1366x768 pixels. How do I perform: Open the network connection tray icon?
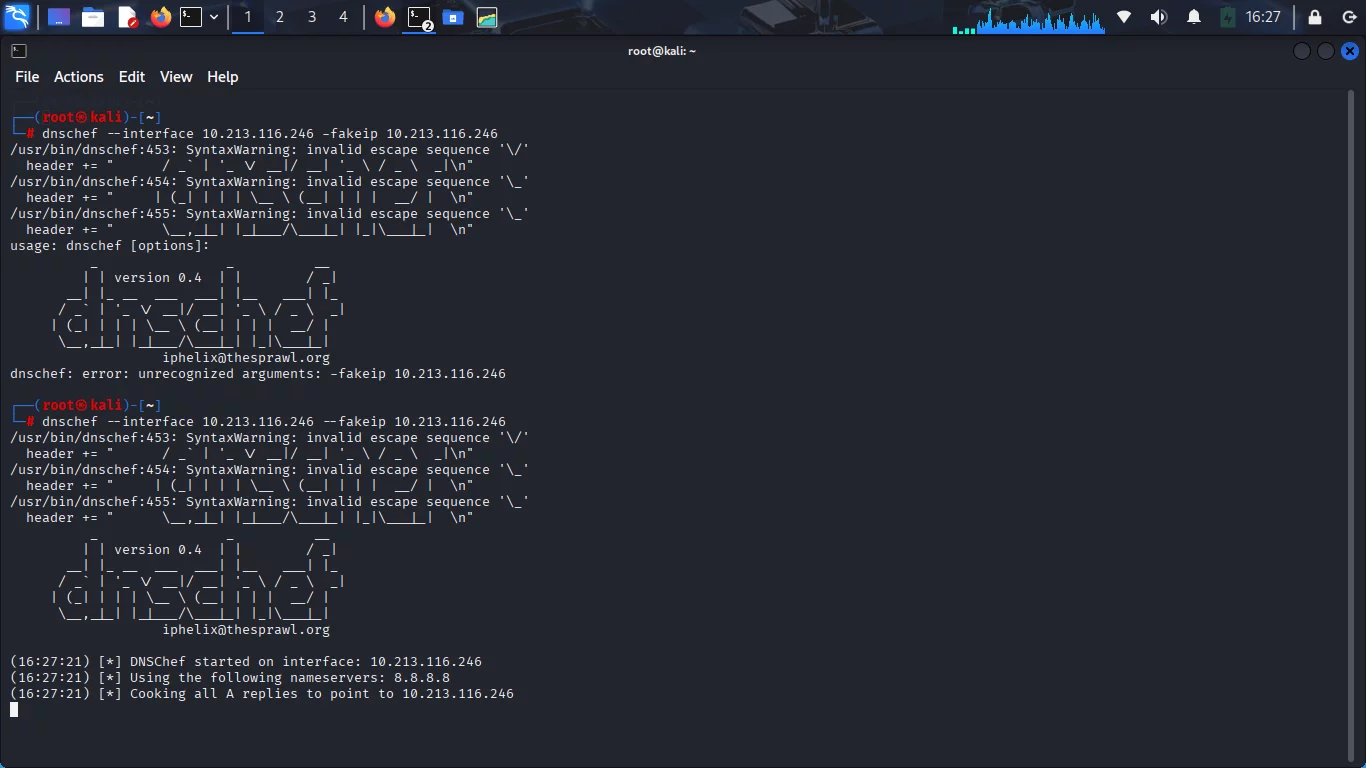pos(1124,17)
